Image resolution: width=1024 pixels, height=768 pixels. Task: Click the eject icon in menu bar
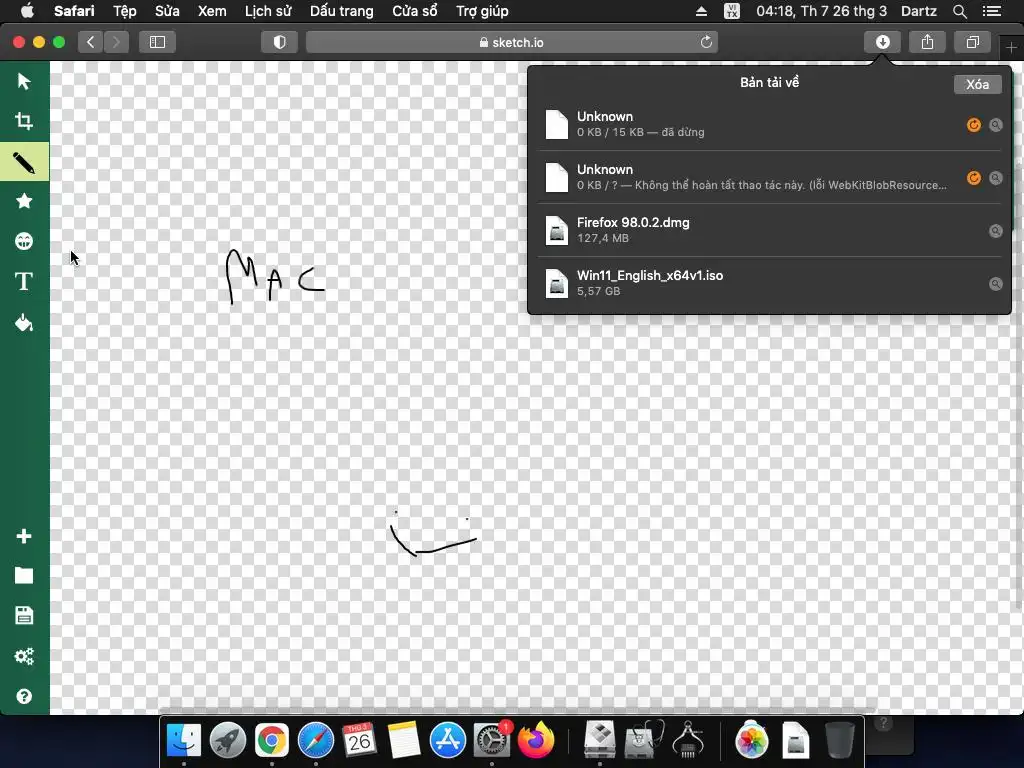[701, 11]
